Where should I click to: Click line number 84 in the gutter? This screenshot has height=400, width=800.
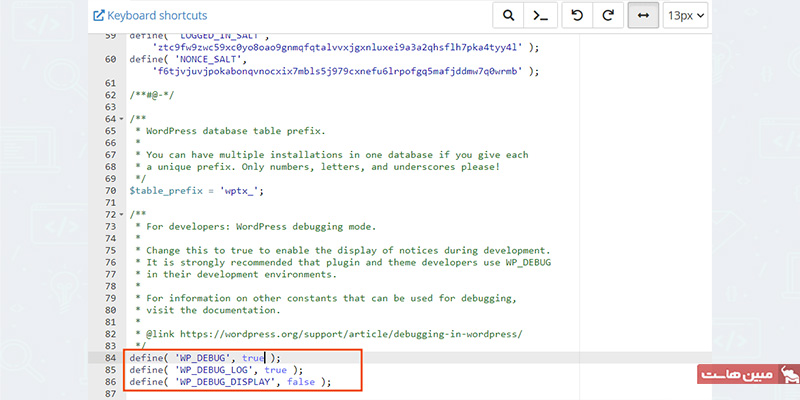109,358
